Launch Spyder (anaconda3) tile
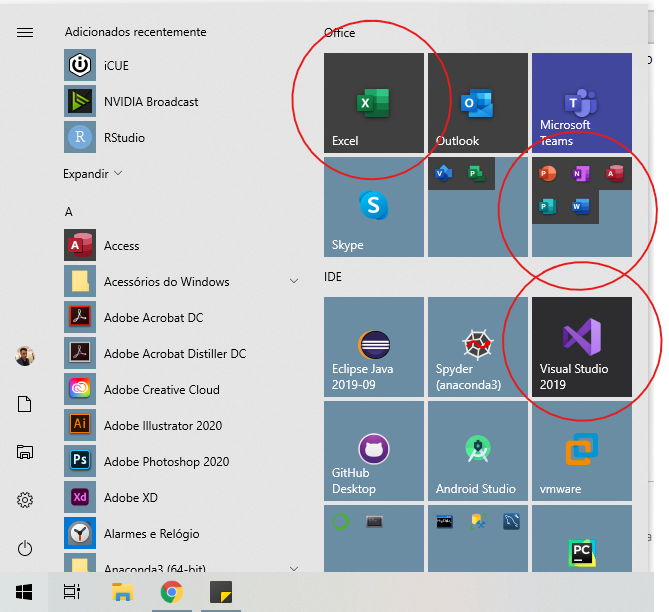This screenshot has height=612, width=669. coord(478,347)
